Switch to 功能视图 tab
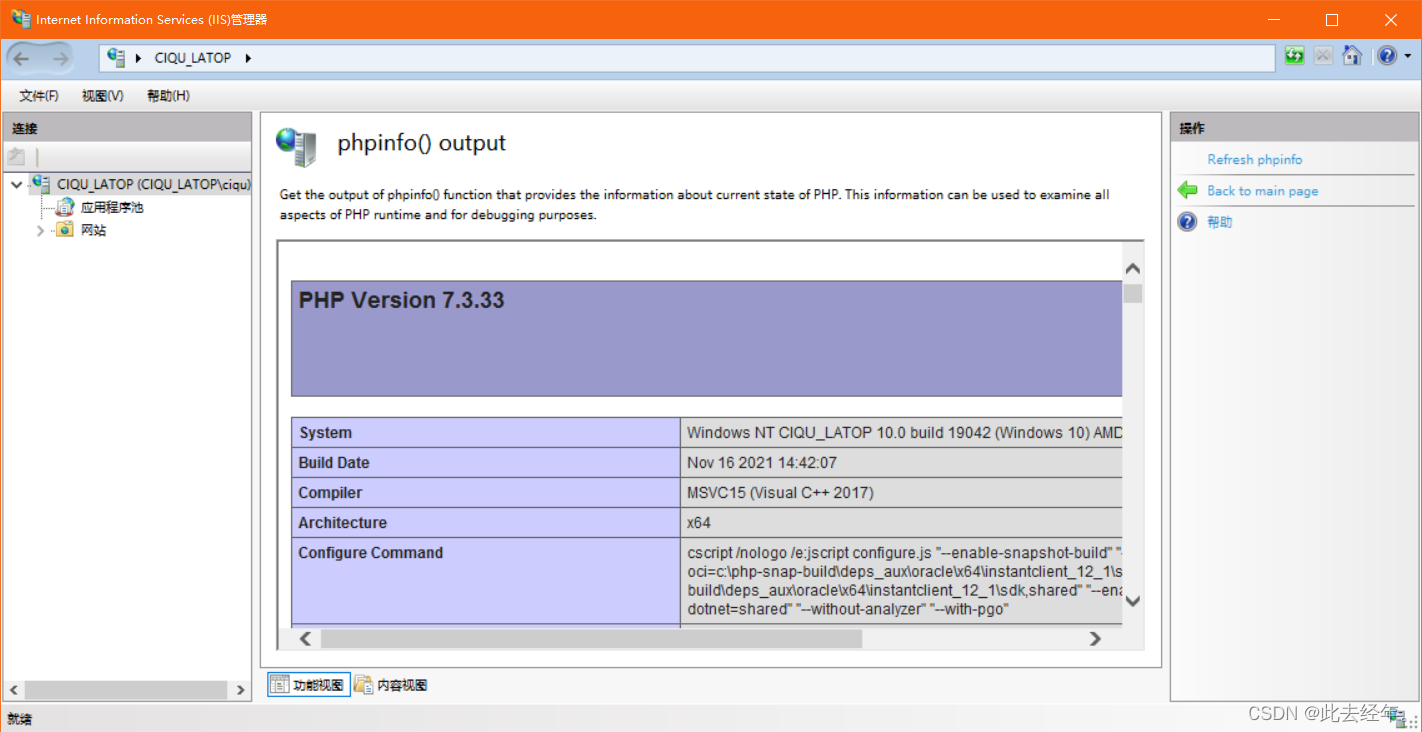 pyautogui.click(x=309, y=685)
